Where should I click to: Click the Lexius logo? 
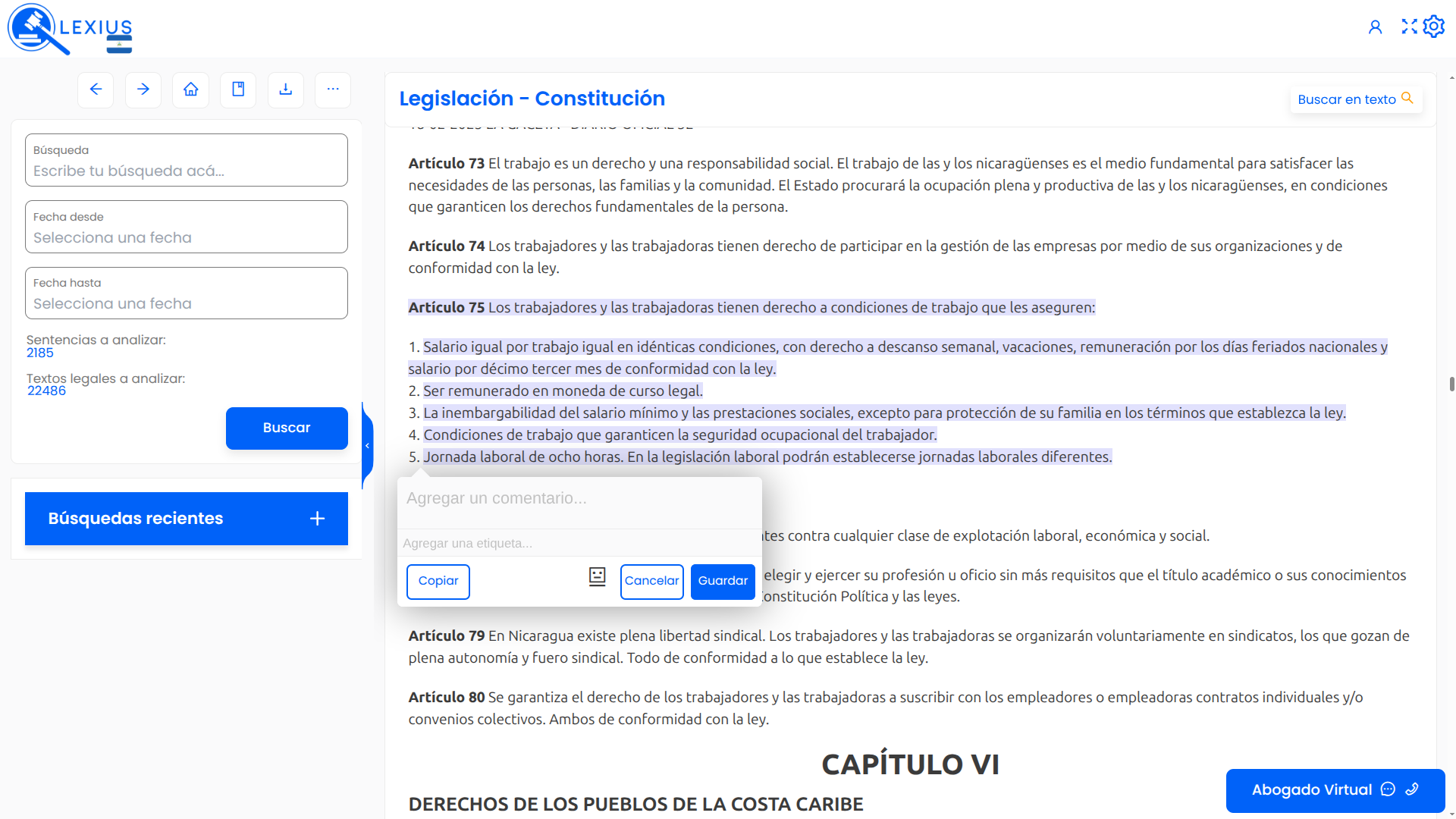tap(68, 28)
